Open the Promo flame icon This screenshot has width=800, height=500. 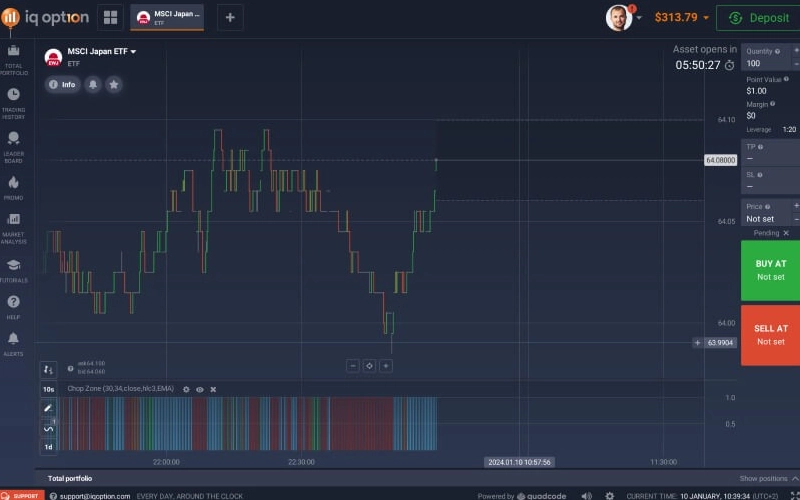click(x=13, y=188)
